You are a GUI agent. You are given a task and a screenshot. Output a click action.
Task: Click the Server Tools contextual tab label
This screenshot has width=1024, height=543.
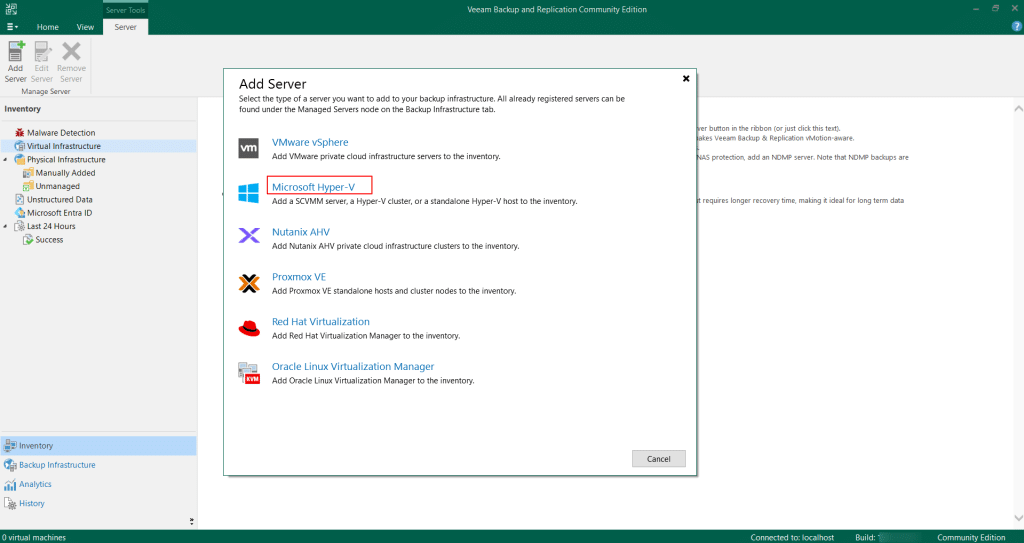tap(125, 10)
